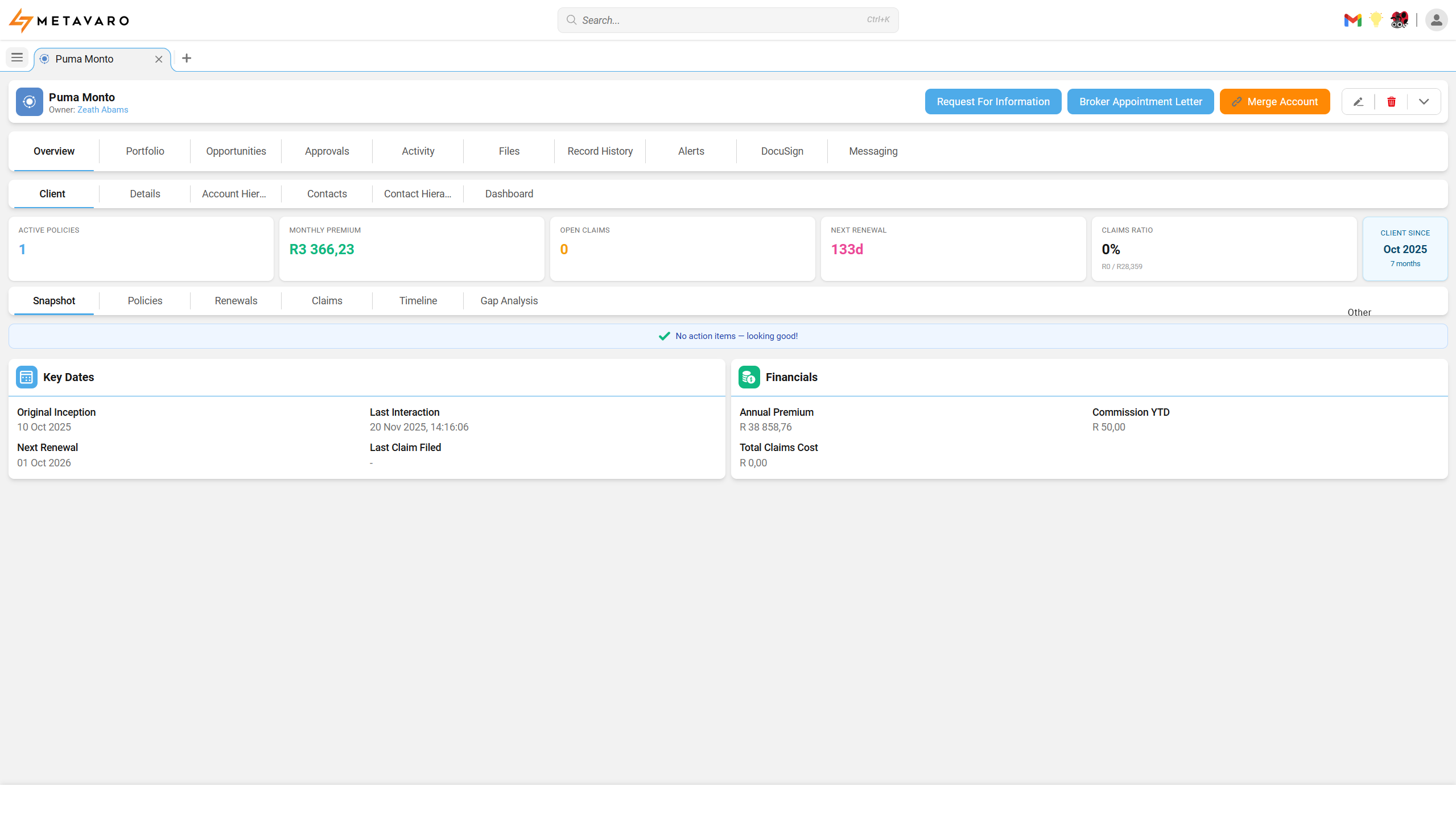Screen dimensions: 1456x819
Task: Switch to the Overview tab
Action: [54, 151]
